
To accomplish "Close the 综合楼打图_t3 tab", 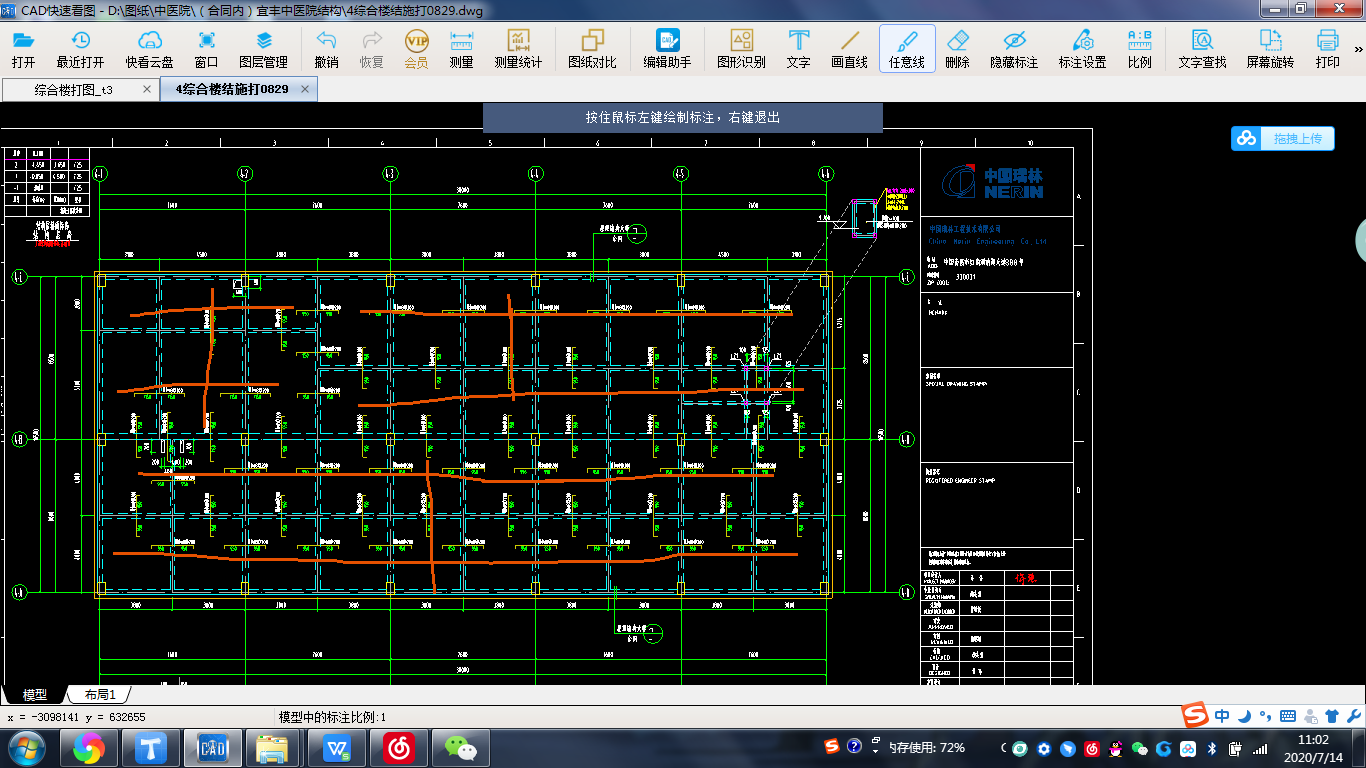I will click(x=147, y=89).
